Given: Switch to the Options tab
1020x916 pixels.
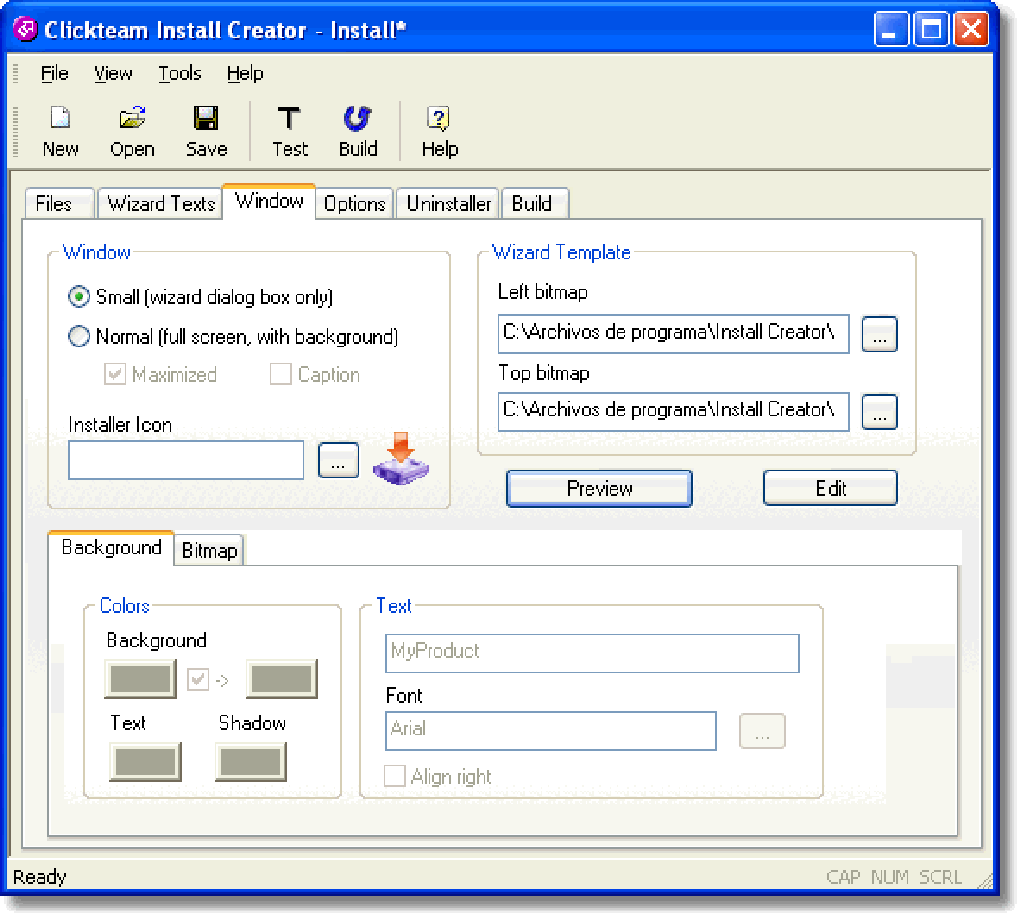Looking at the screenshot, I should click(x=355, y=204).
